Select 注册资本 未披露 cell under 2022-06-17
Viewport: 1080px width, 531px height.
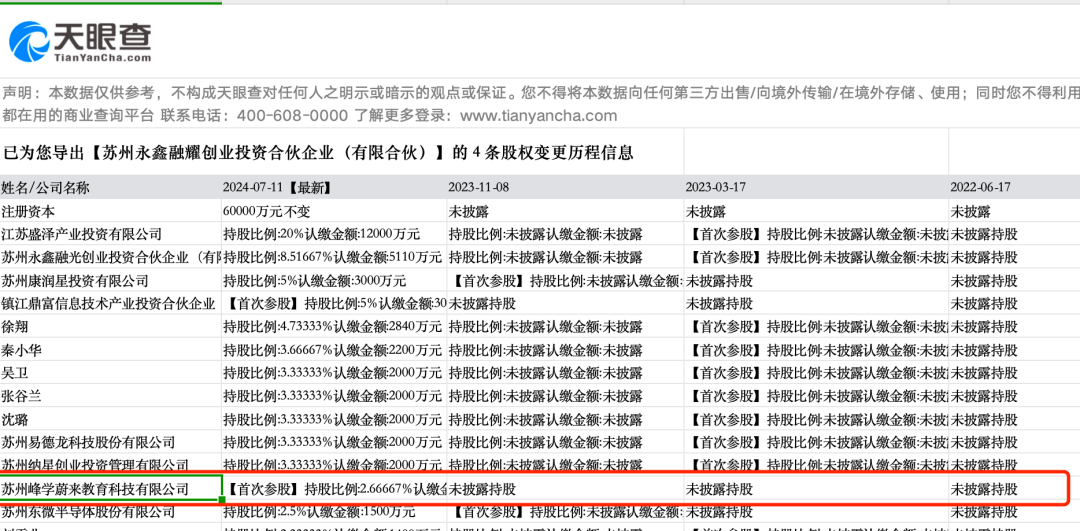(x=1014, y=211)
